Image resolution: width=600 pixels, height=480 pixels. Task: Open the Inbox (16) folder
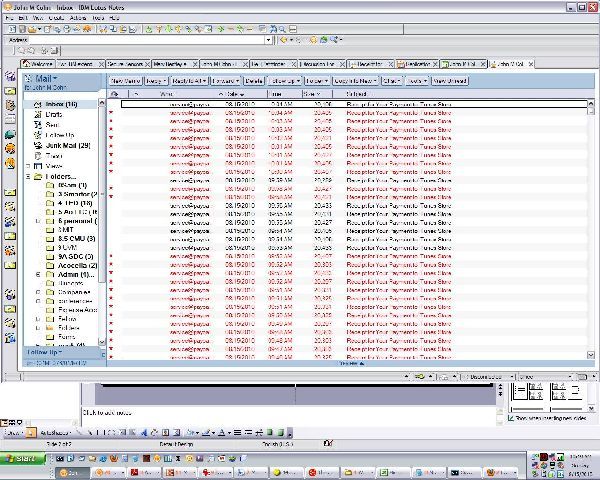pos(62,104)
